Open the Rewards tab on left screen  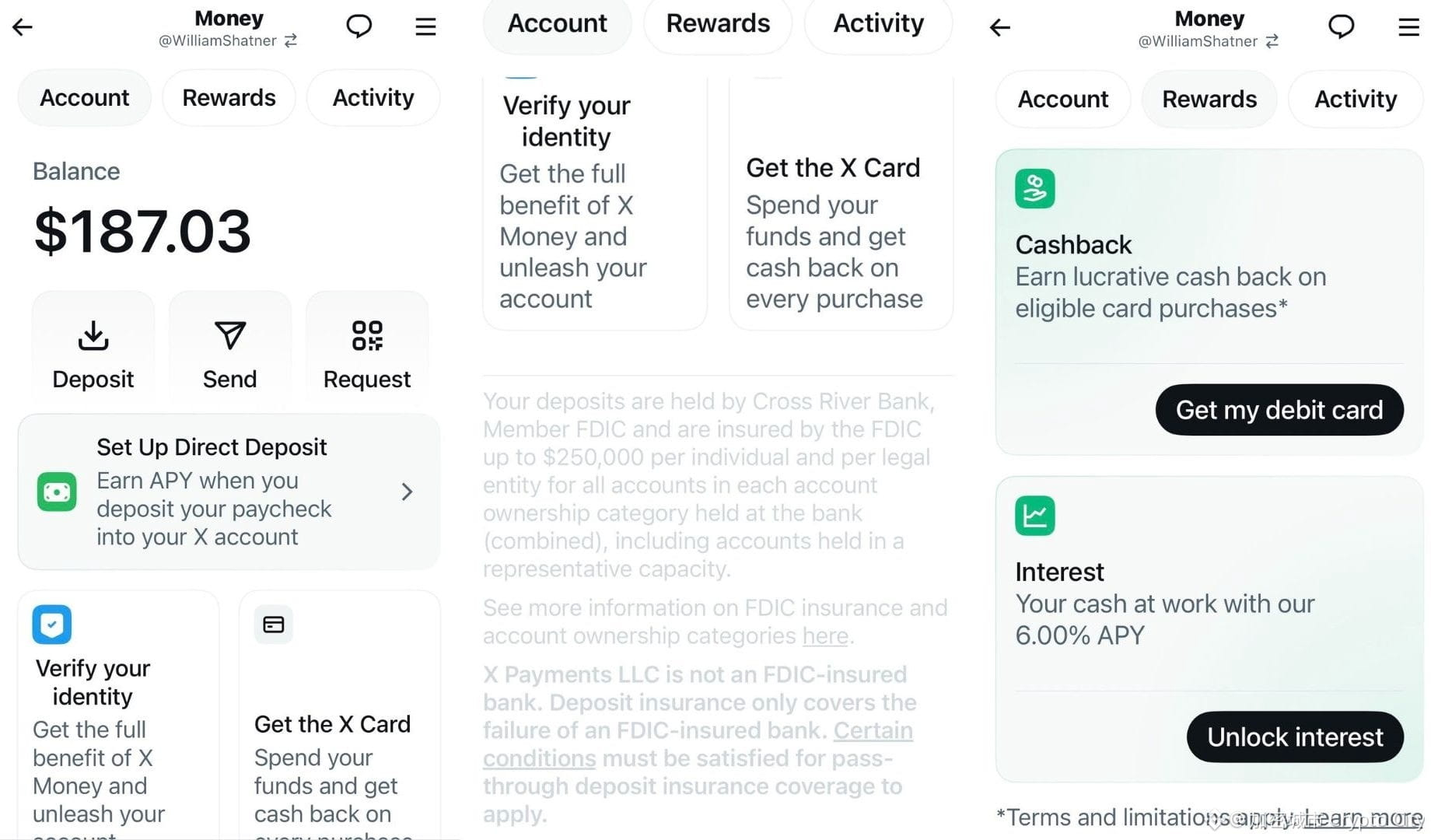coord(229,98)
